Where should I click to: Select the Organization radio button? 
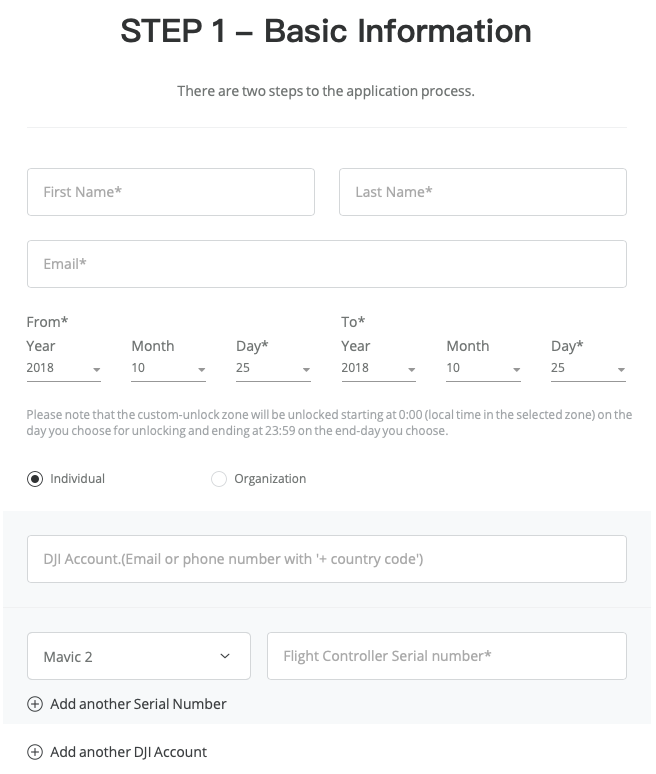click(x=219, y=479)
